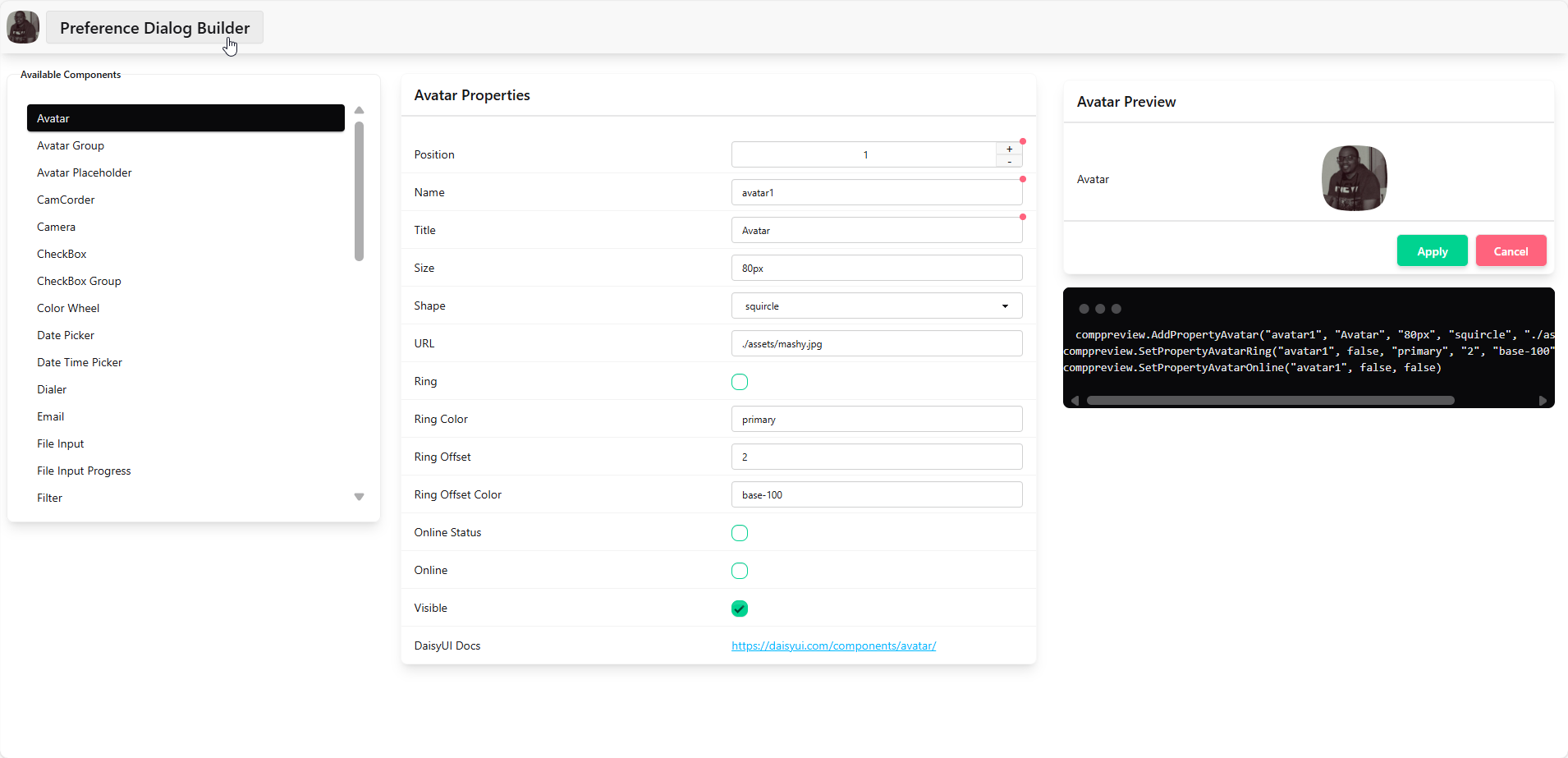Toggle the Online Status checkbox
This screenshot has width=1568, height=758.
tap(740, 533)
